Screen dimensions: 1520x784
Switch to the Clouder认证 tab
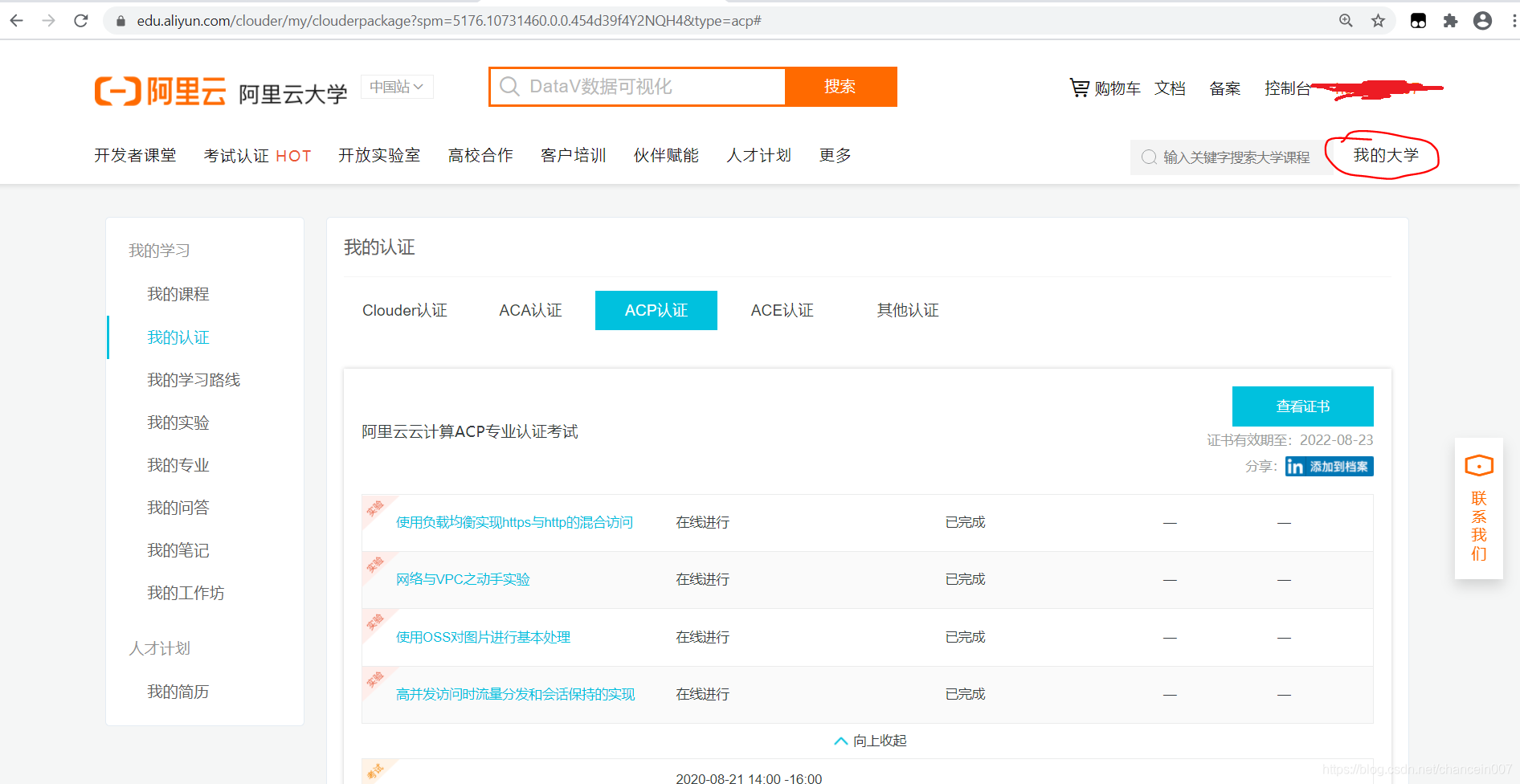tap(405, 310)
